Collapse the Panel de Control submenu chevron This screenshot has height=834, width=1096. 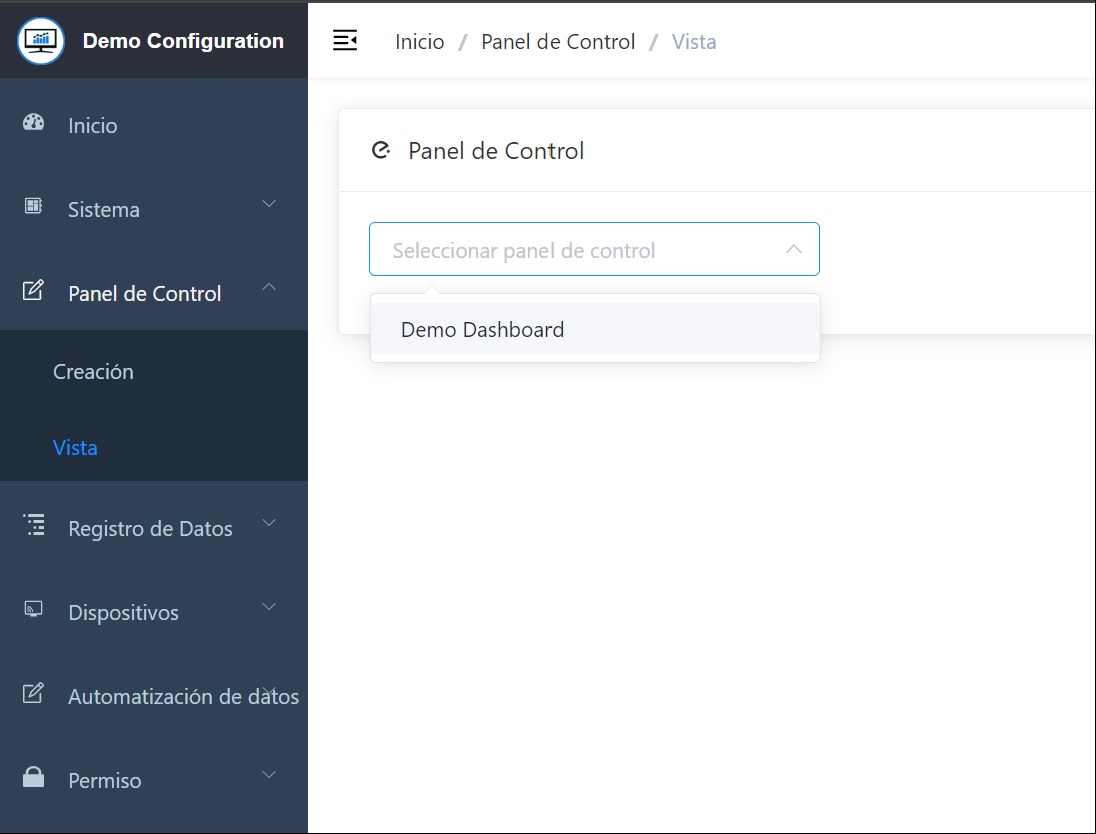(269, 288)
